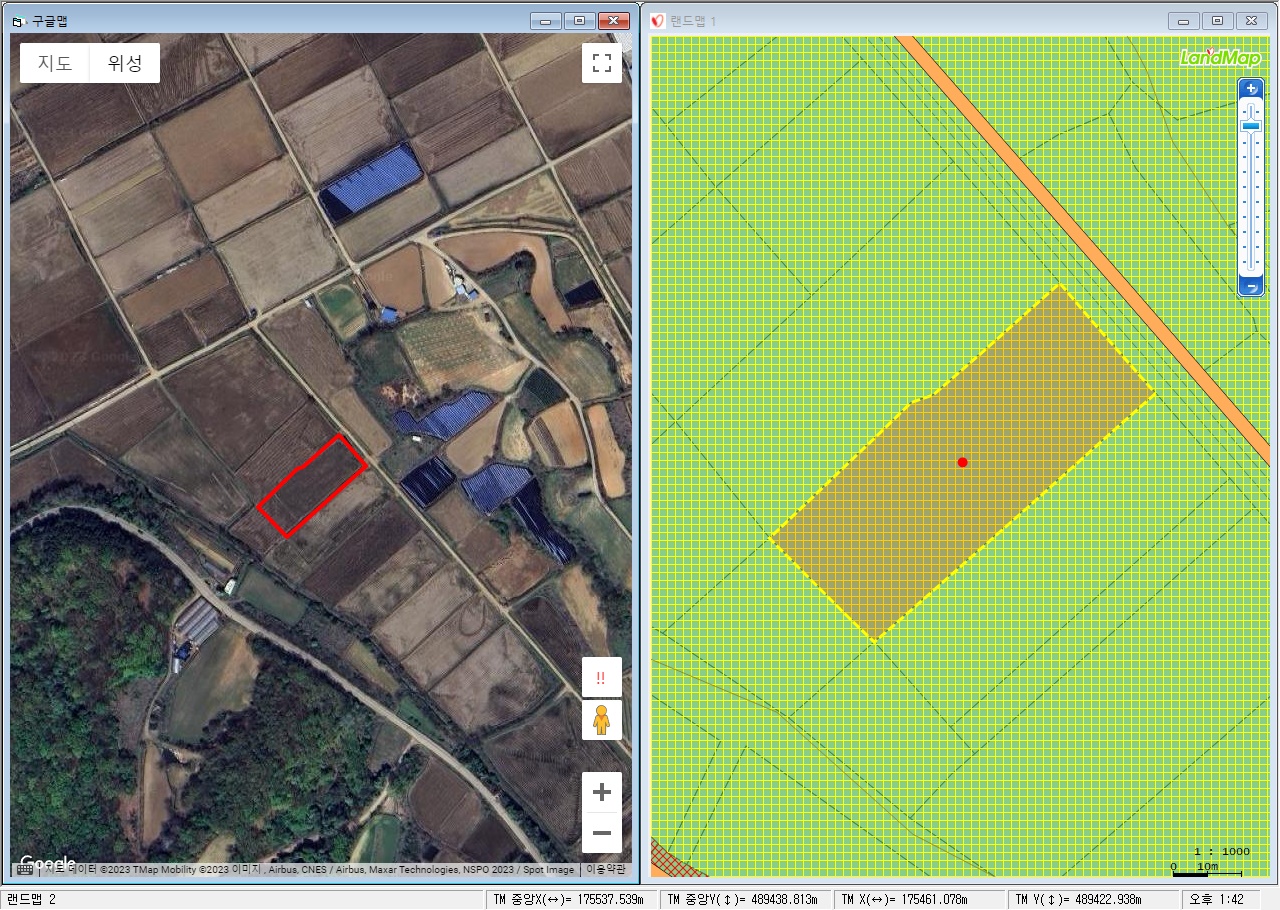Click the 0 10m scale bar
The image size is (1280, 910).
click(x=1206, y=868)
